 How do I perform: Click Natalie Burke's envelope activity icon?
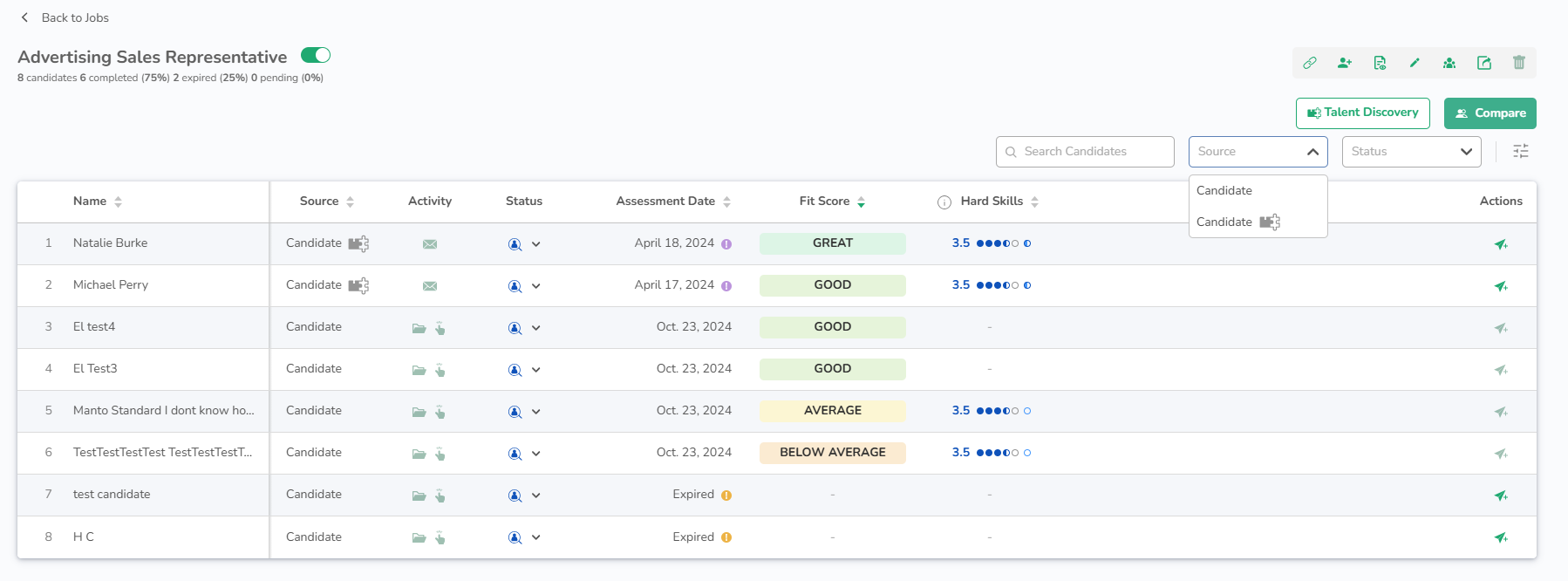[x=429, y=244]
